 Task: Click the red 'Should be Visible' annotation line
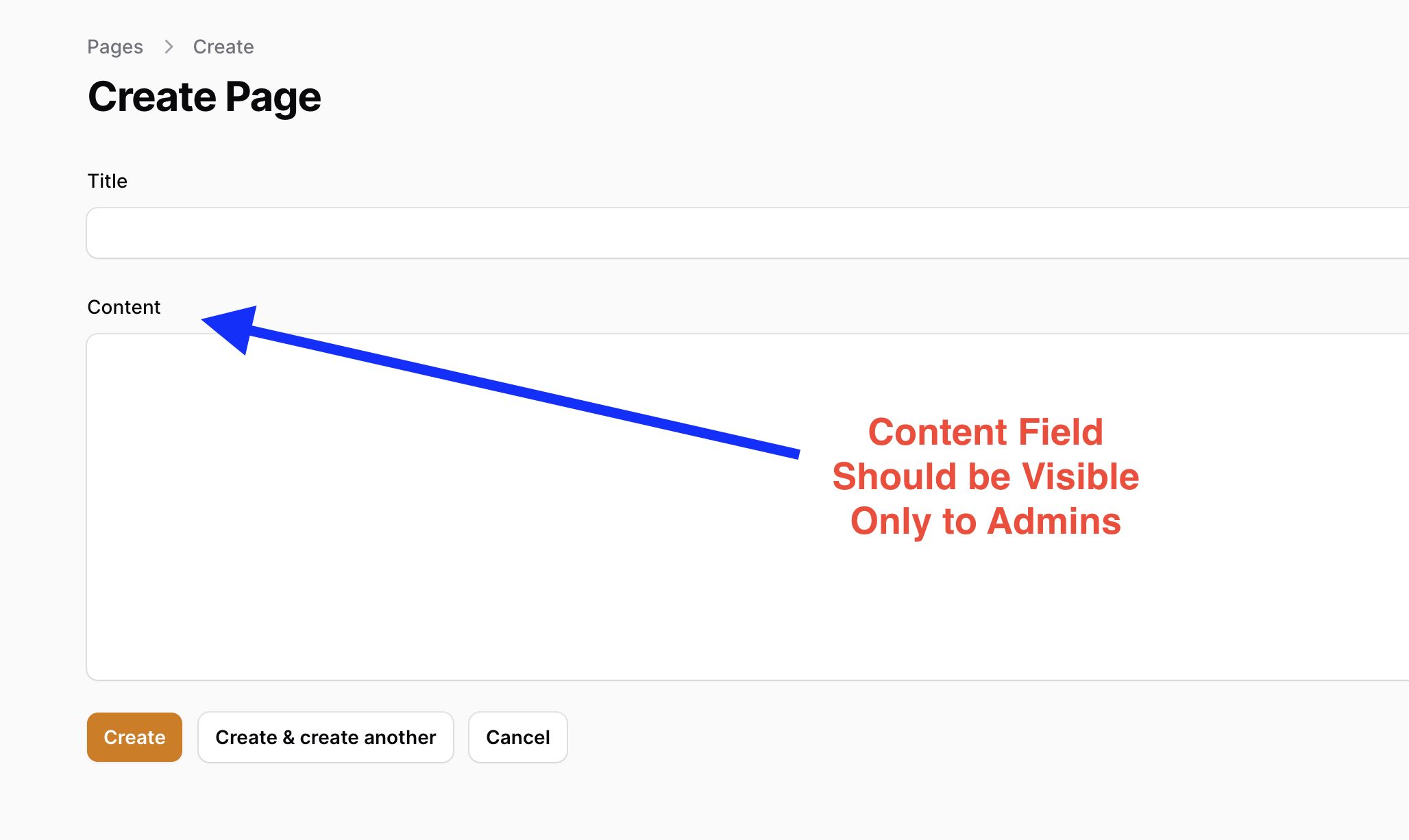[985, 477]
